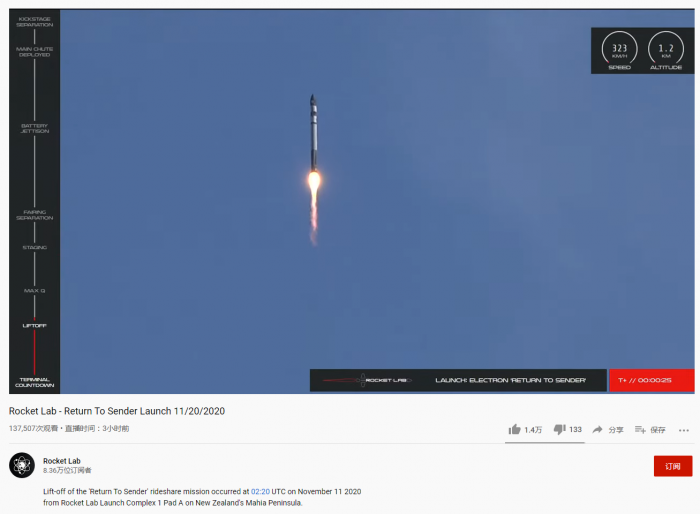Click the LIFTOFF marker on the timeline
Image resolution: width=700 pixels, height=514 pixels.
point(34,326)
